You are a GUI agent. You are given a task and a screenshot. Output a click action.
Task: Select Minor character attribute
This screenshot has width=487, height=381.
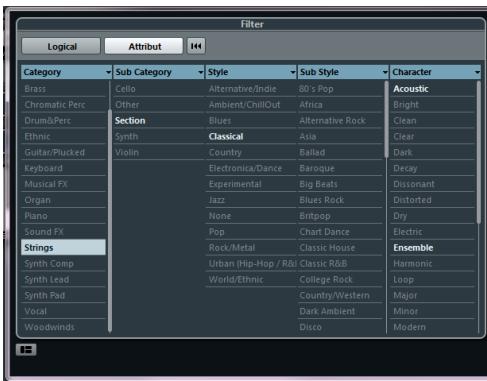point(433,311)
